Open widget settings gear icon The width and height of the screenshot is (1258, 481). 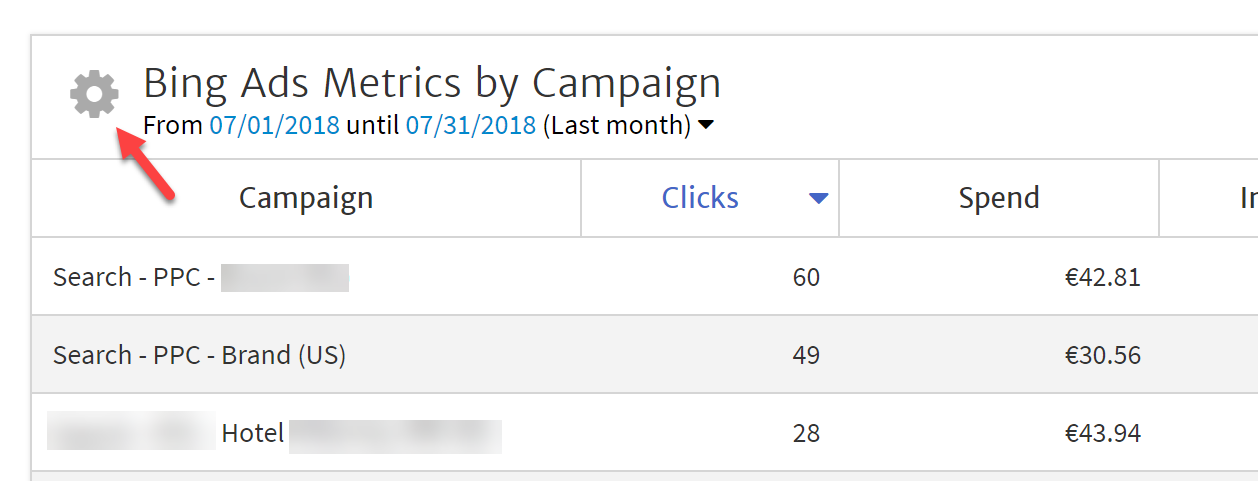94,95
